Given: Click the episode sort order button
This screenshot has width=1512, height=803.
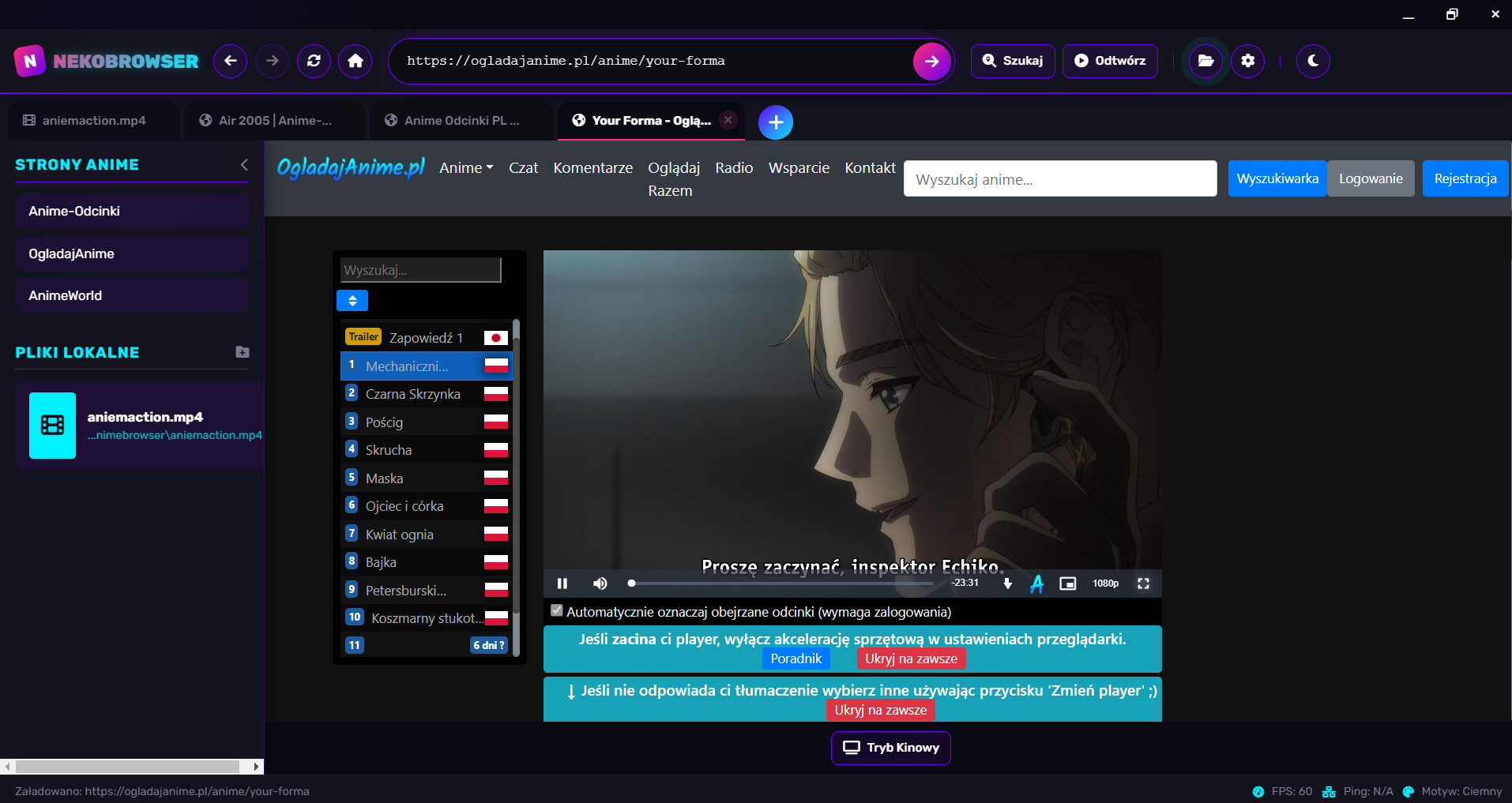Looking at the screenshot, I should point(352,301).
